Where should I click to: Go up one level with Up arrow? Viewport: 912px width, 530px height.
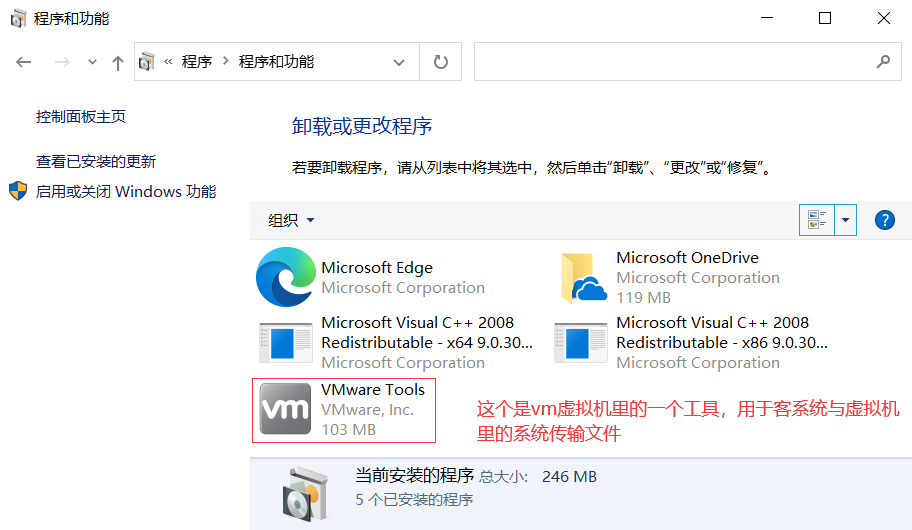pos(118,62)
